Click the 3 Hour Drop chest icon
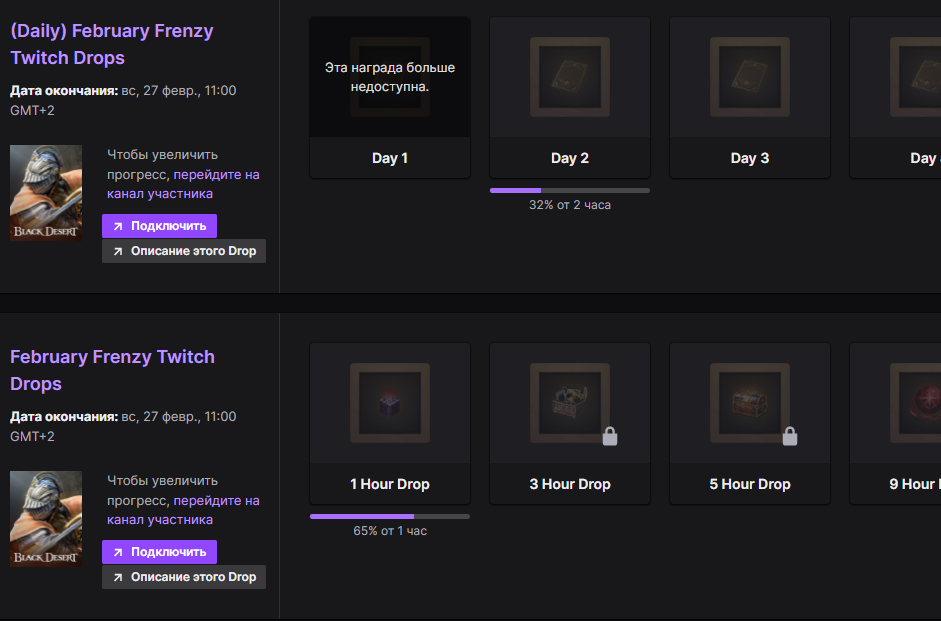The width and height of the screenshot is (941, 621). (x=570, y=403)
